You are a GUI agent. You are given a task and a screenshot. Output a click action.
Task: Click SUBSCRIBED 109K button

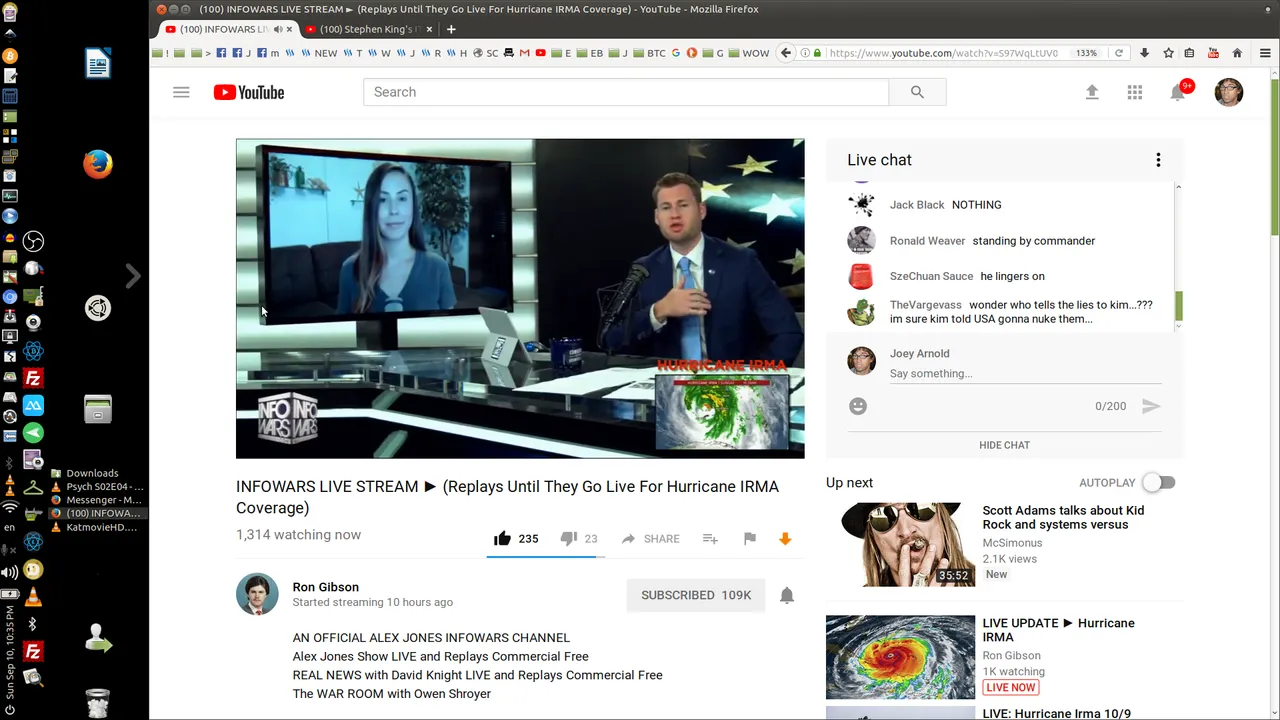pos(696,595)
